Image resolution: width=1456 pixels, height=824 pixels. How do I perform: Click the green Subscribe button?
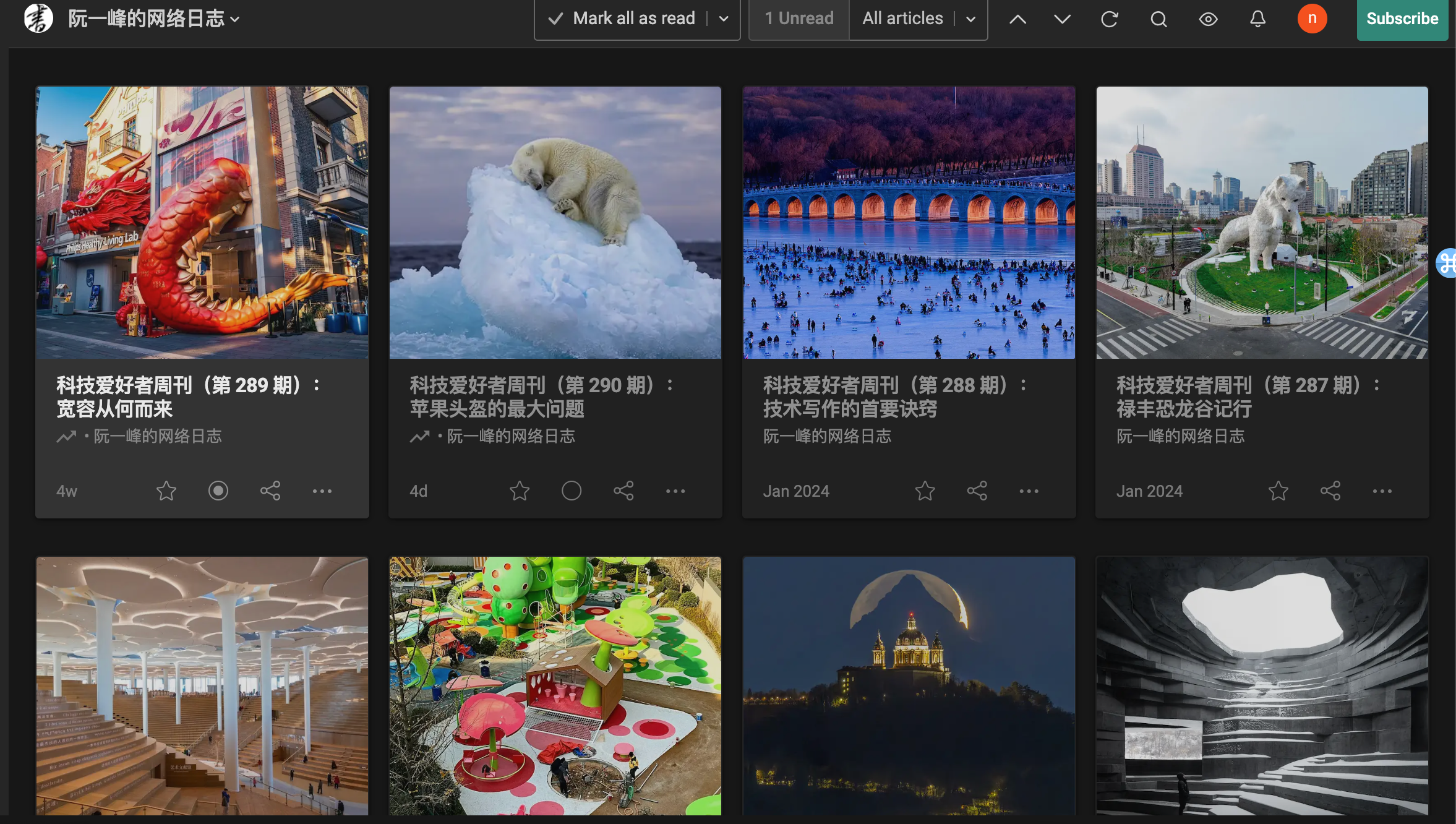[1402, 19]
